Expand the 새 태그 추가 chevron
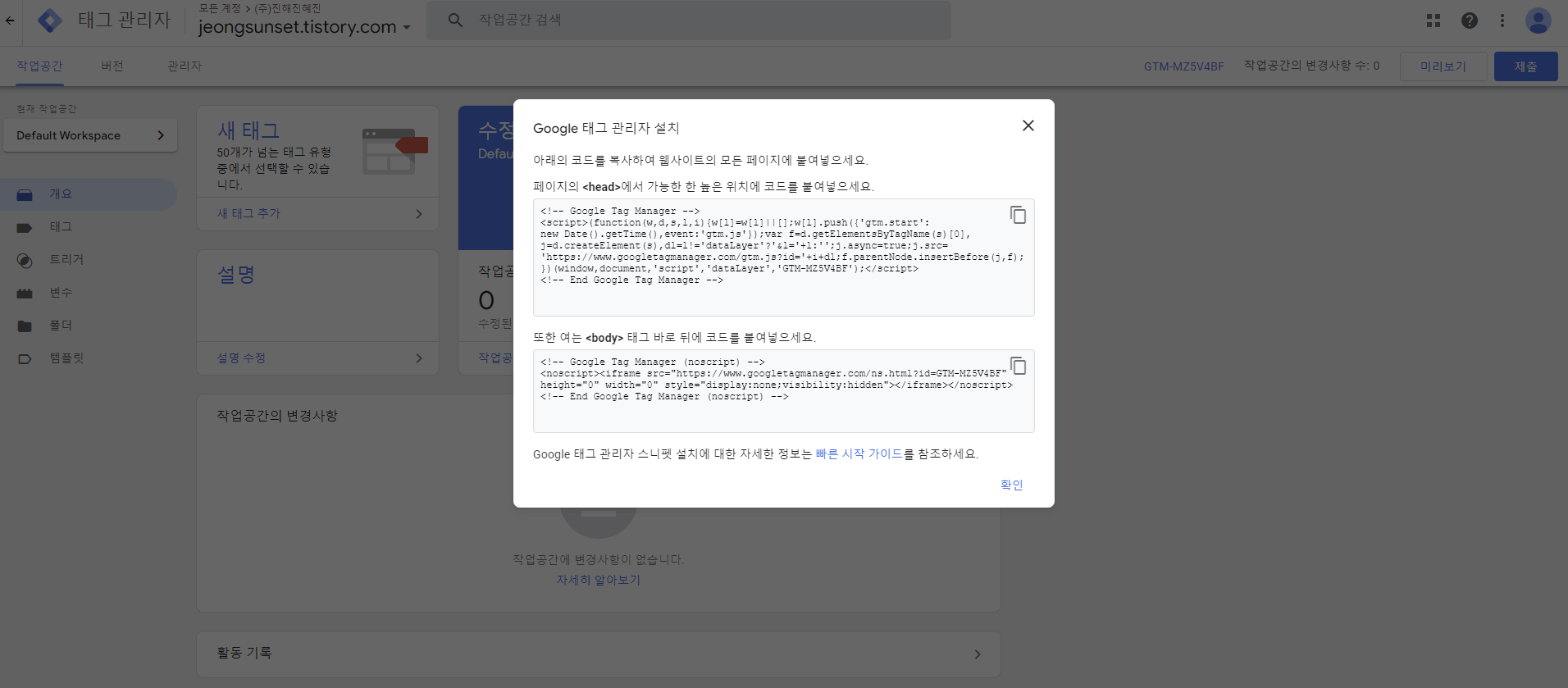 point(419,214)
